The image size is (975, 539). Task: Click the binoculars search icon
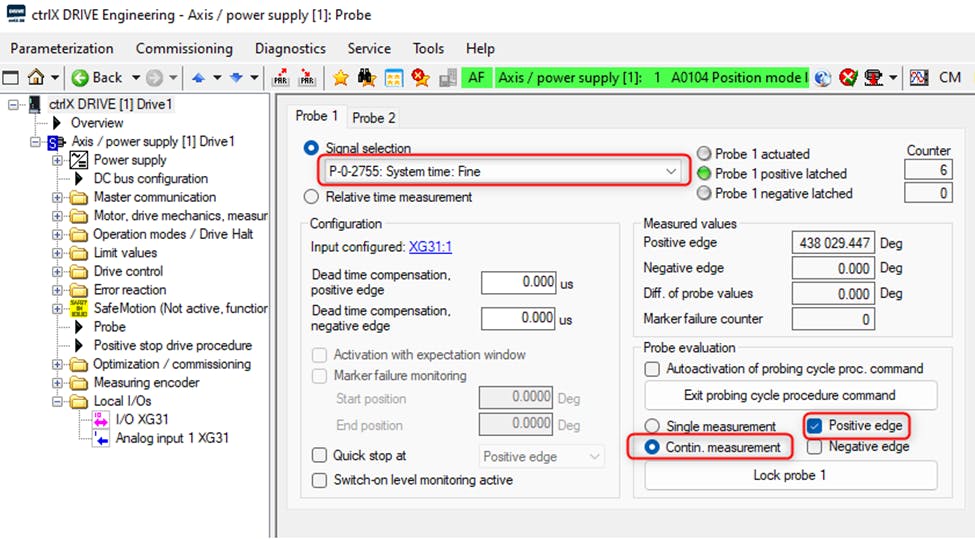(367, 77)
